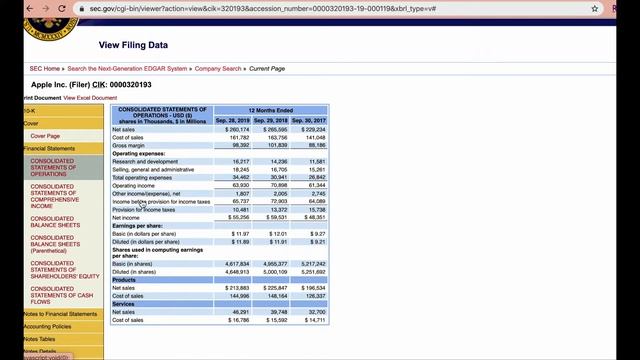This screenshot has height=360, width=640.
Task: Open Consolidated Balance Sheets in sidebar
Action: tap(55, 222)
